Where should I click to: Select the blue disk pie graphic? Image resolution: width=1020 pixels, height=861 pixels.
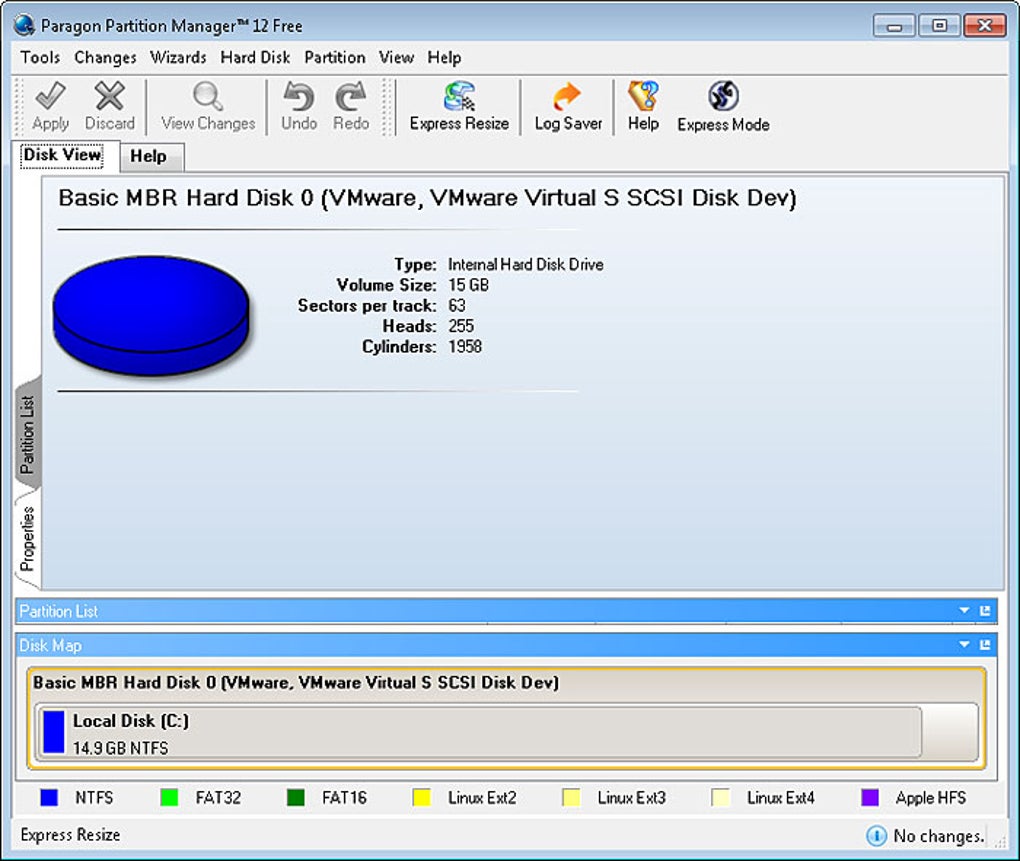point(150,316)
